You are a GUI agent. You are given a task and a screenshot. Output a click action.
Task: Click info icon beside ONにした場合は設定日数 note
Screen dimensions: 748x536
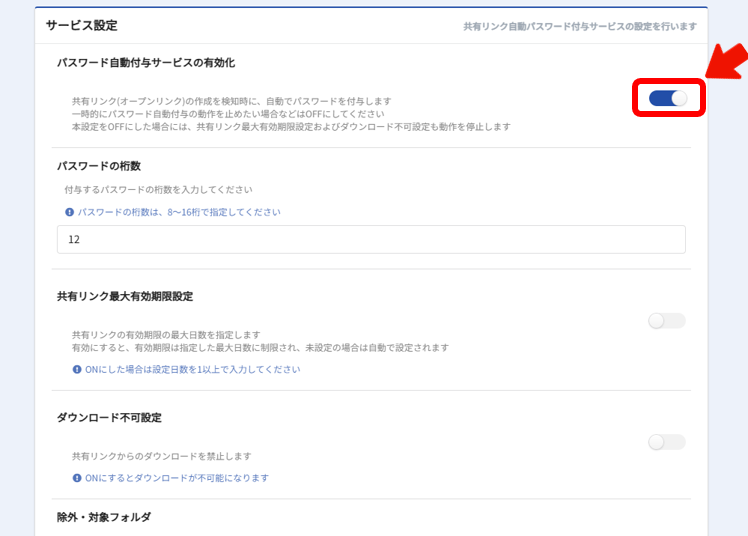point(77,370)
